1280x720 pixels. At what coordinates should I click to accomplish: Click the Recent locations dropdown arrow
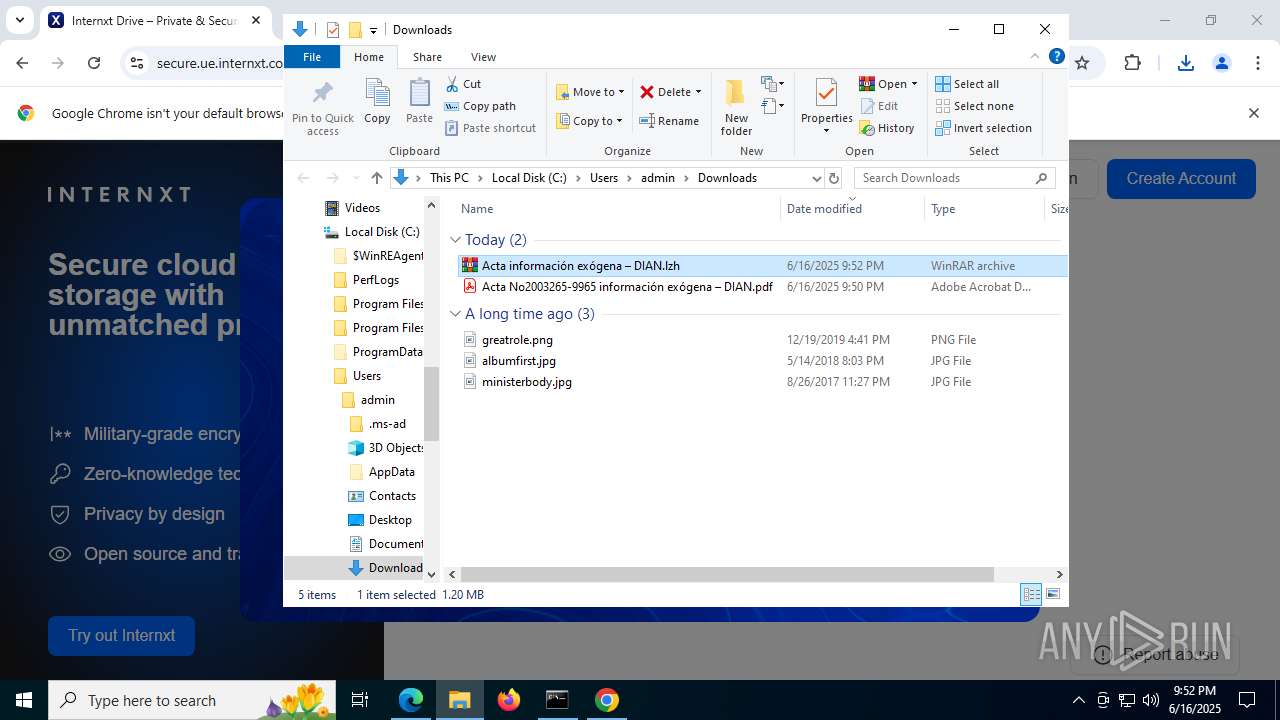click(x=355, y=178)
